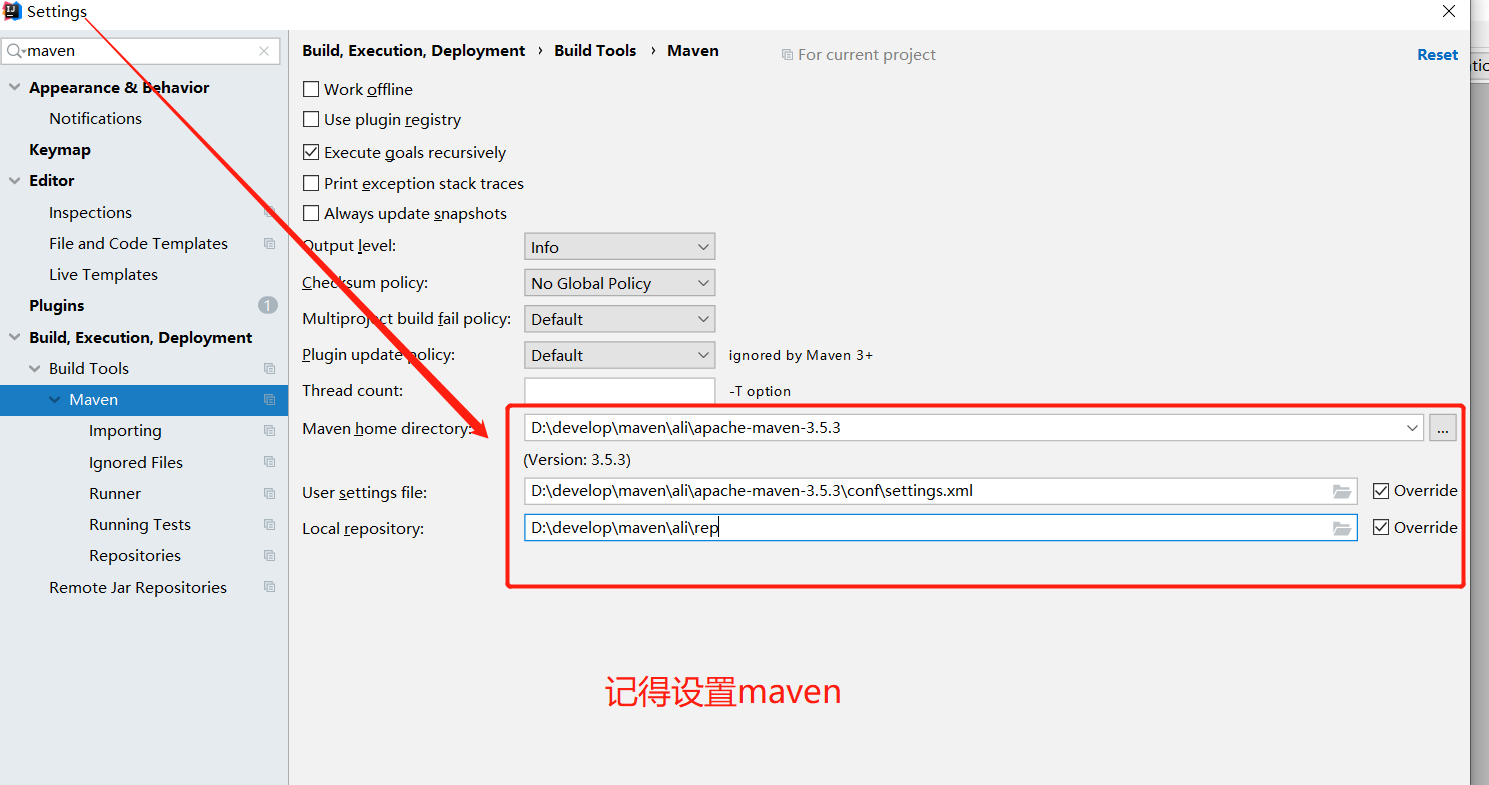This screenshot has height=785, width=1489.
Task: Select Ignored Files under Maven
Action: (136, 462)
